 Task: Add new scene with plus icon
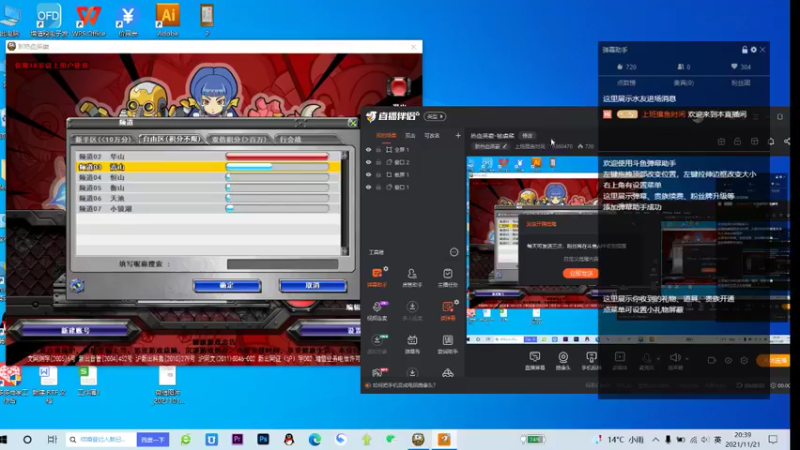pyautogui.click(x=458, y=136)
